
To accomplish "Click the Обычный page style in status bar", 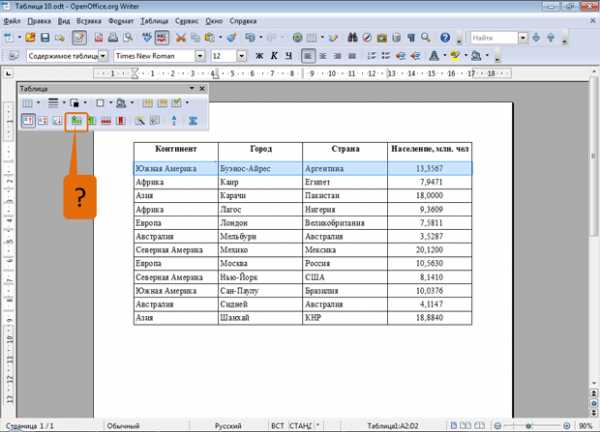I will coord(123,425).
